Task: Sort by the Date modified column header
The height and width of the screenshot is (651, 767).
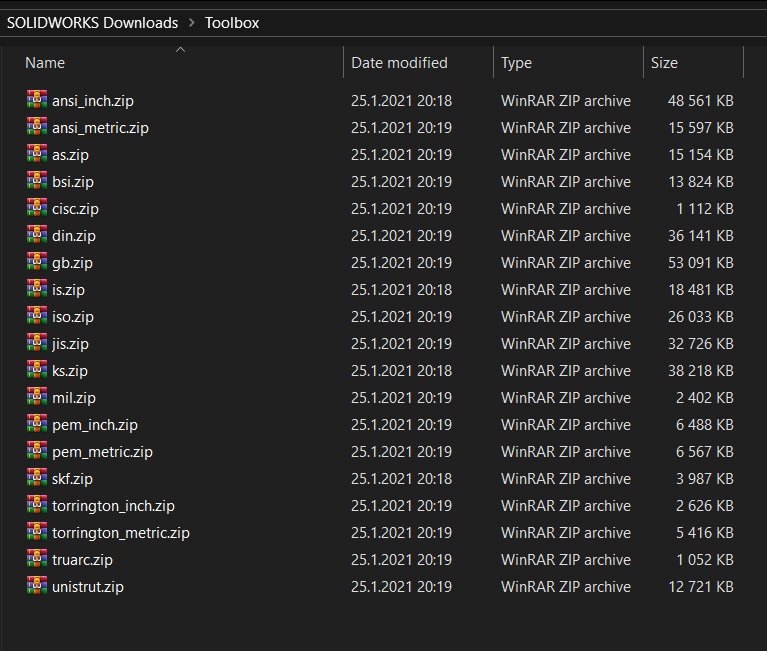Action: tap(399, 63)
